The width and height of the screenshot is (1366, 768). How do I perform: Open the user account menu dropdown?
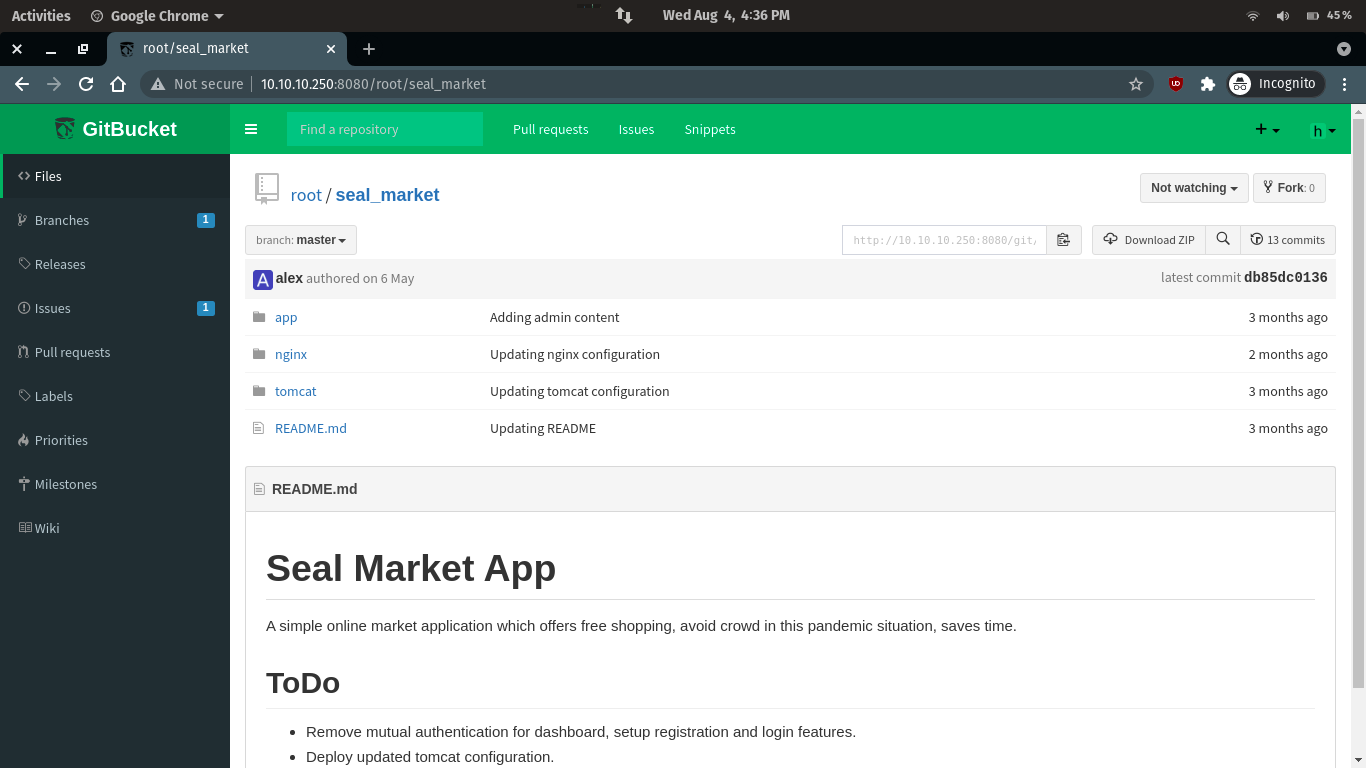point(1323,130)
